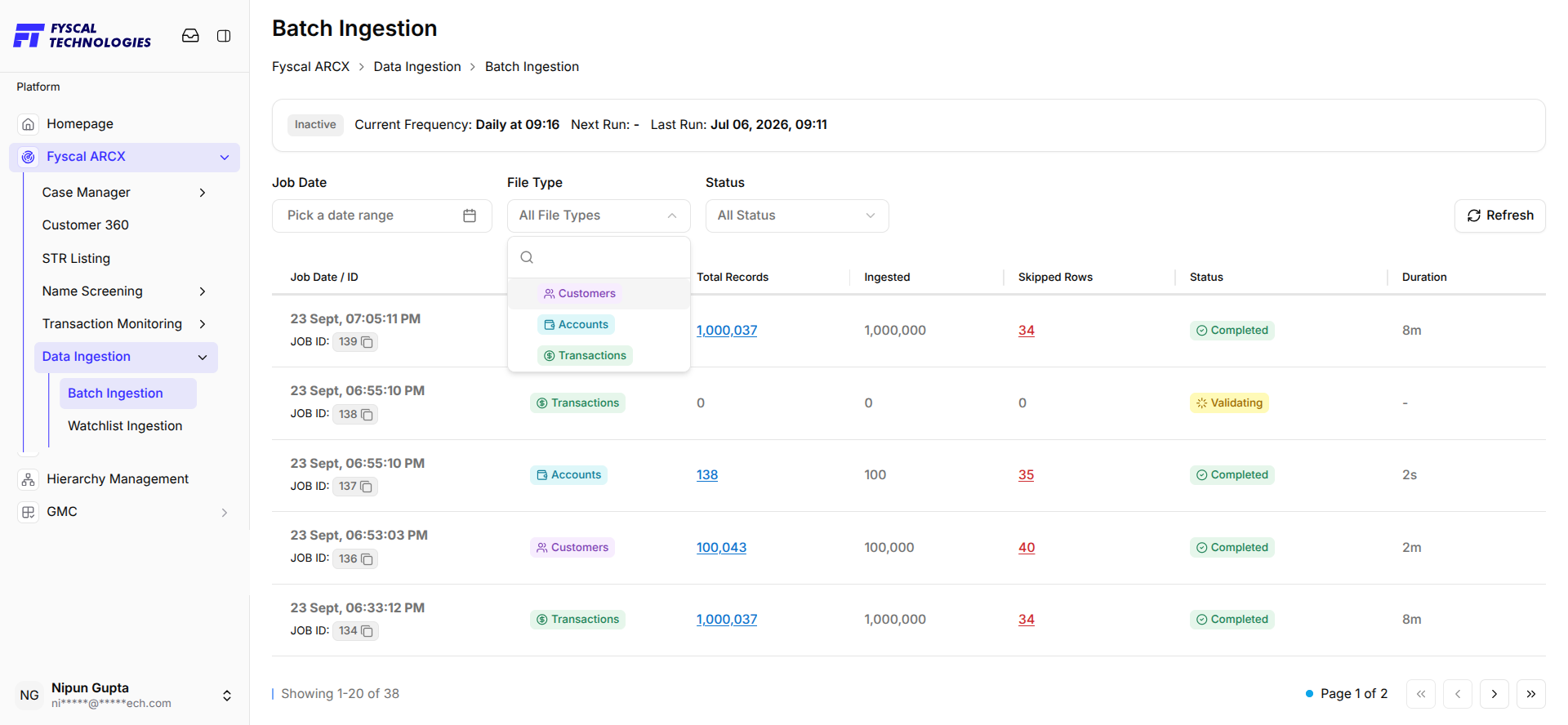
Task: Open Customer 360 in sidebar
Action: click(86, 225)
